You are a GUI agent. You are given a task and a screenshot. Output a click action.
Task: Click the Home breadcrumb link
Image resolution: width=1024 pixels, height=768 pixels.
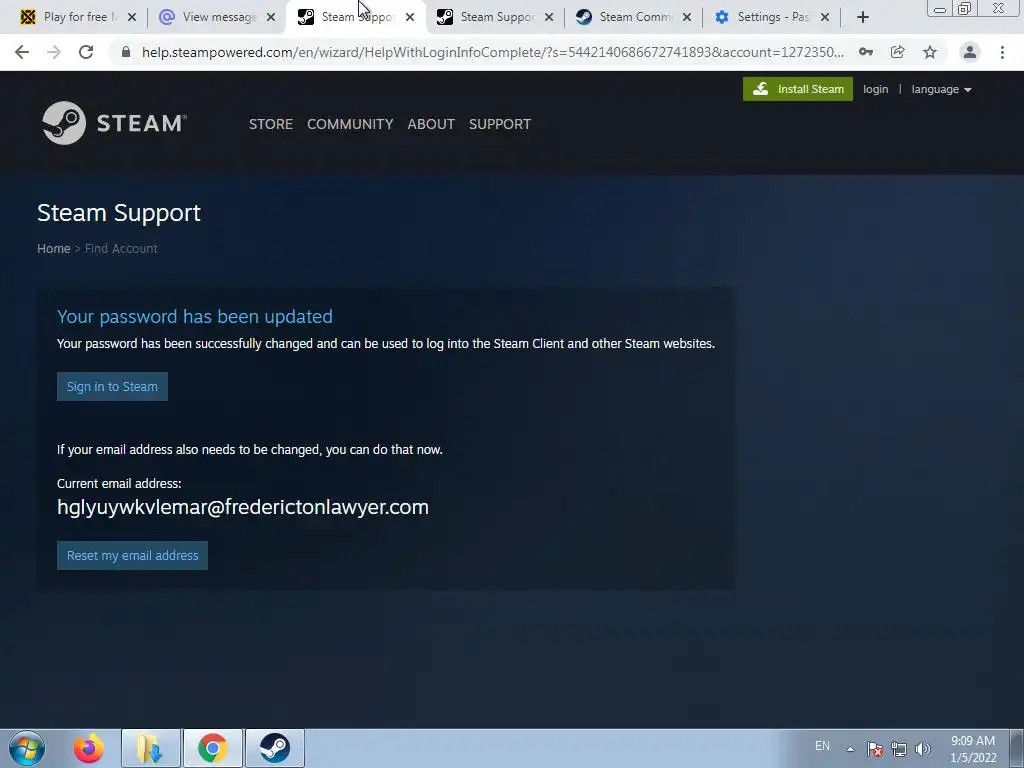pos(54,249)
